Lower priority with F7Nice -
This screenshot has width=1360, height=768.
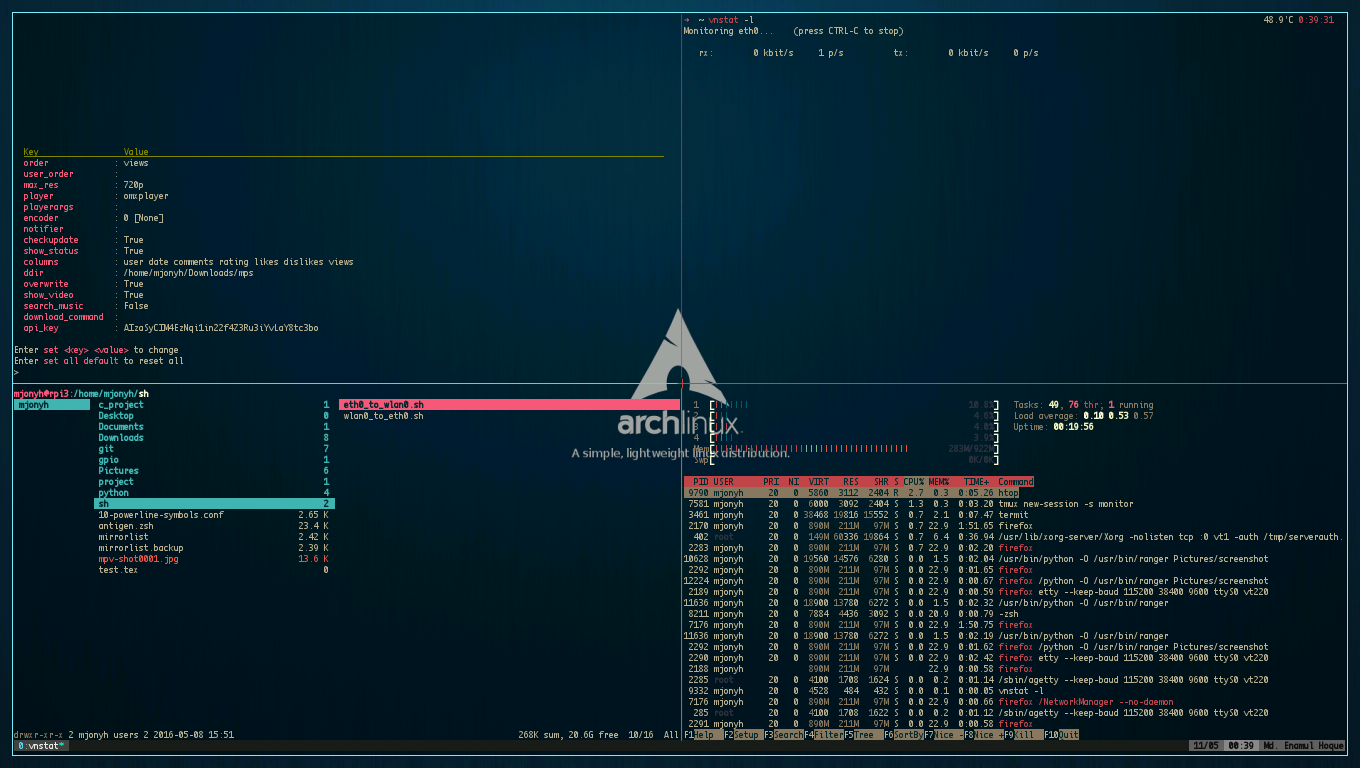click(945, 735)
